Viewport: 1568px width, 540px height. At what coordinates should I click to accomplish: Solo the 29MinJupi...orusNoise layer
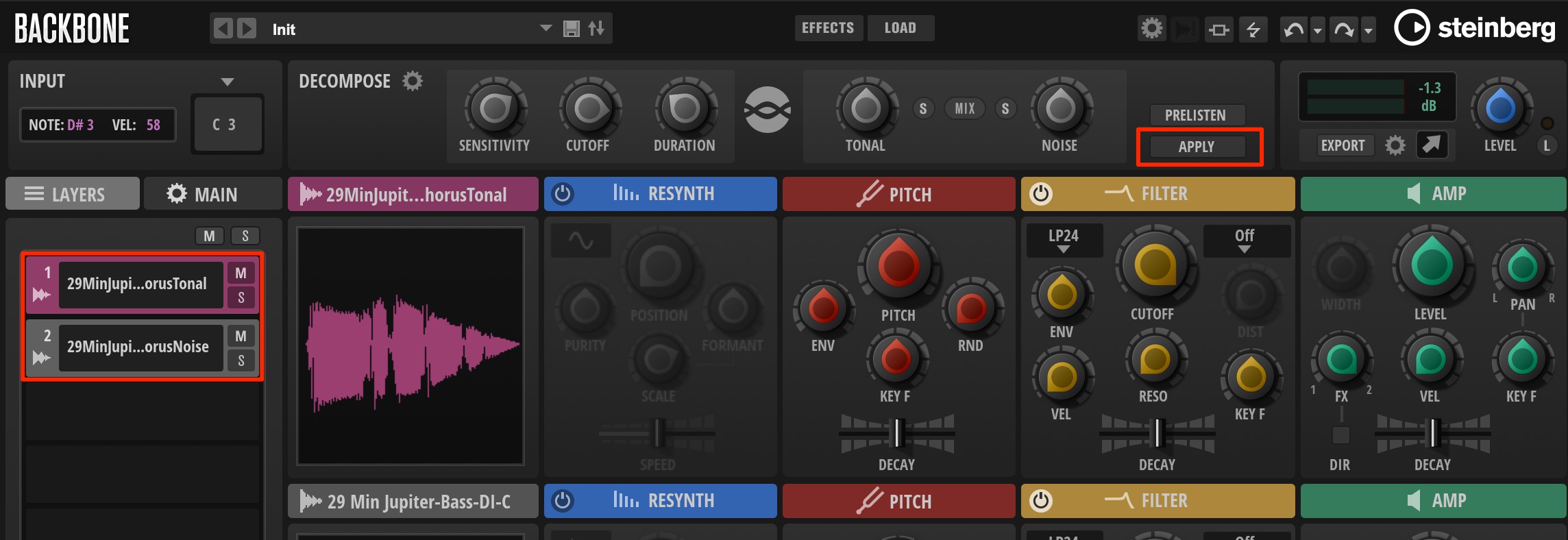coord(241,360)
